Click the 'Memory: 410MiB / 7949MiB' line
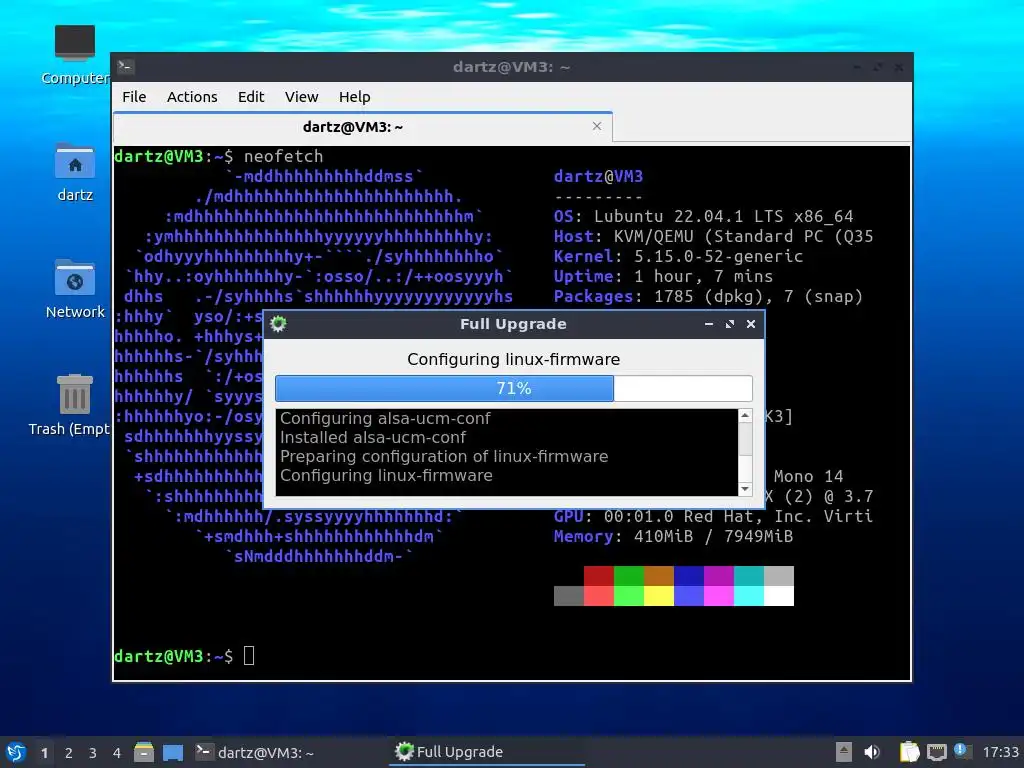The image size is (1024, 768). click(x=673, y=536)
